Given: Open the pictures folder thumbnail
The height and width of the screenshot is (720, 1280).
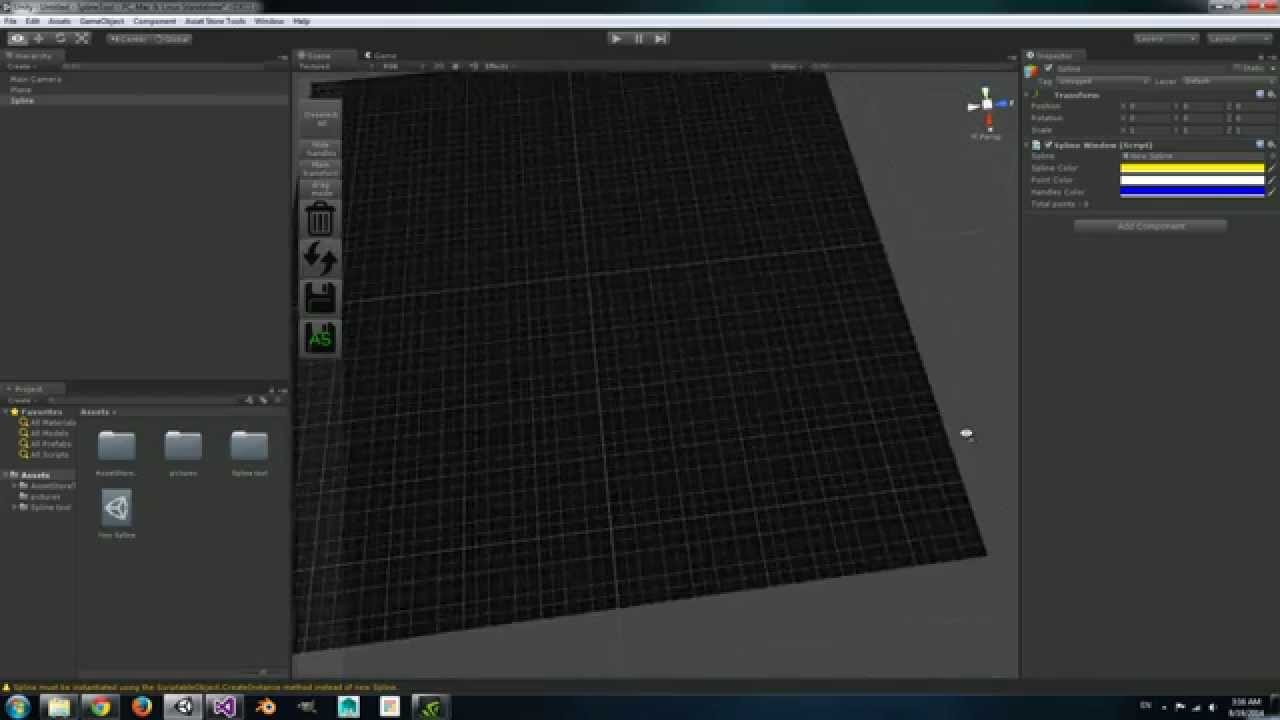Looking at the screenshot, I should pos(183,446).
